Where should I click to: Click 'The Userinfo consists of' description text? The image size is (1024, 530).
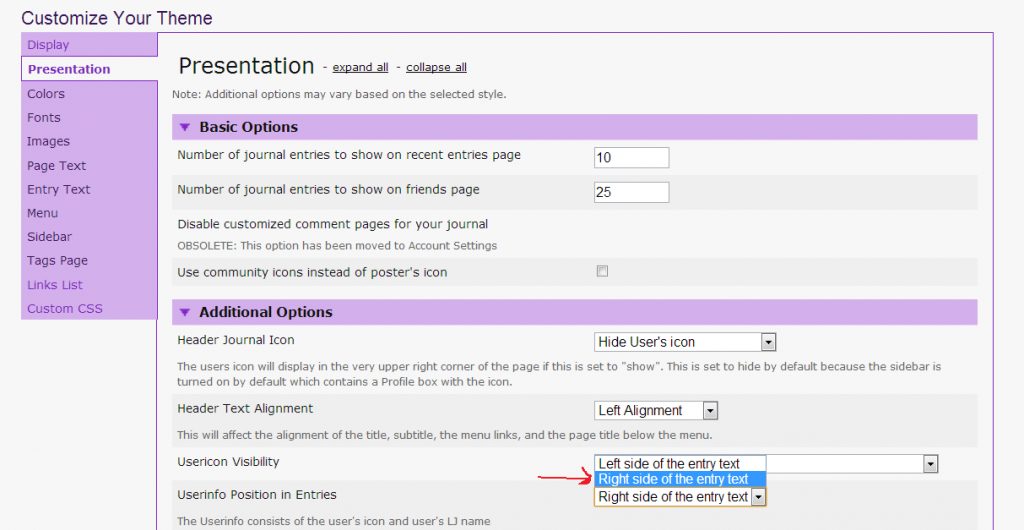click(x=334, y=522)
